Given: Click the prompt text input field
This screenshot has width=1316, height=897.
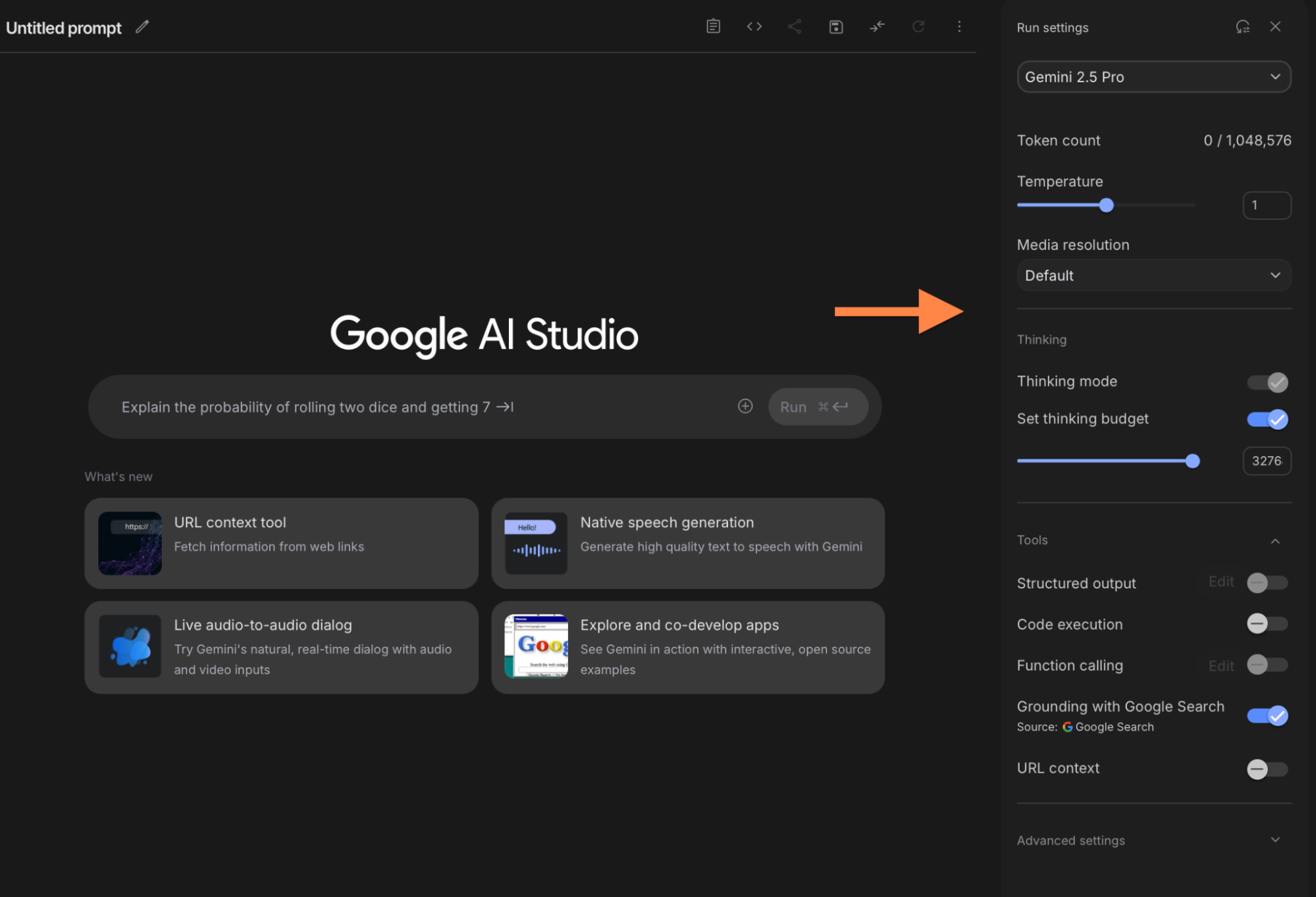Looking at the screenshot, I should pos(421,407).
